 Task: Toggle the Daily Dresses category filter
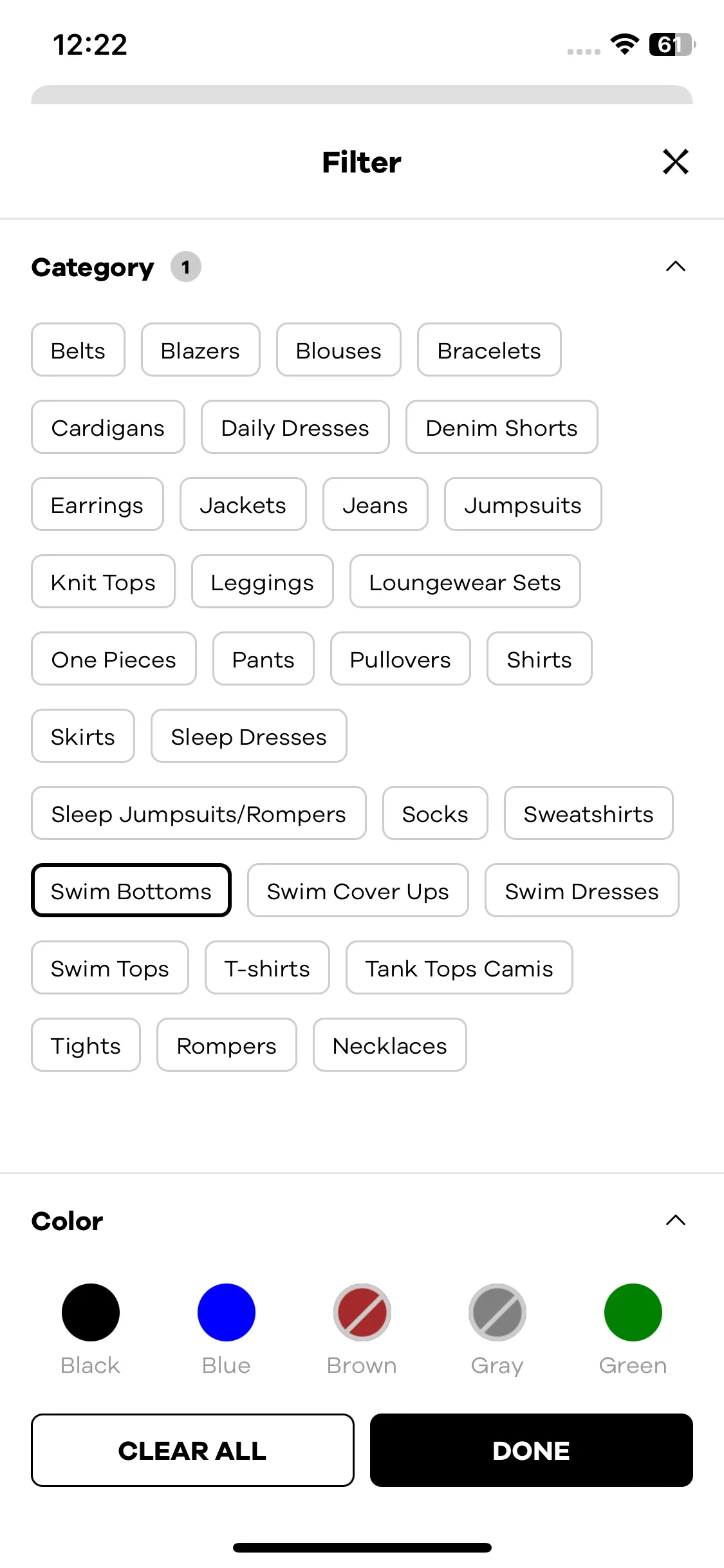click(x=295, y=427)
